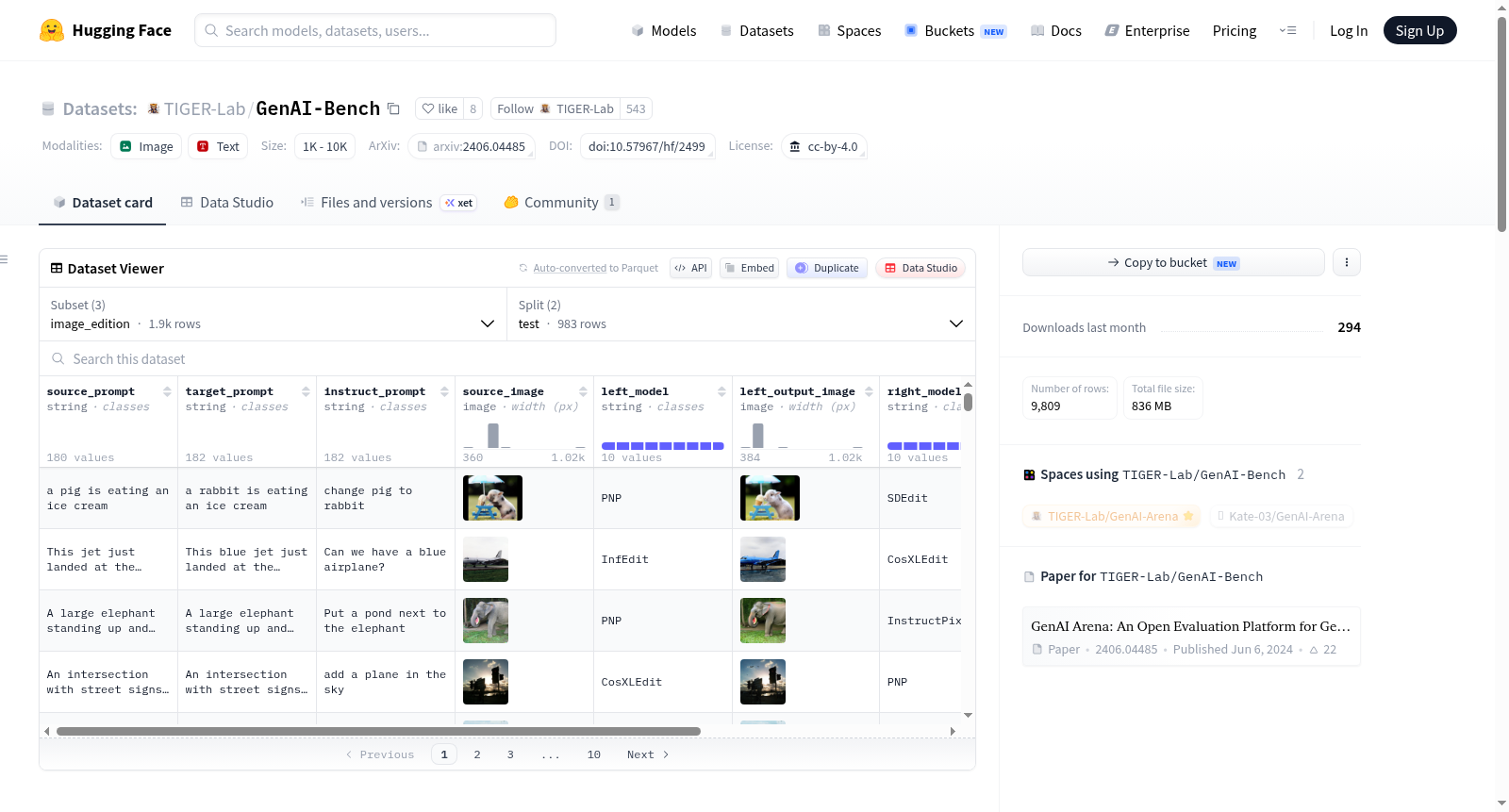Focus the search models, datasets, users field

click(x=375, y=30)
